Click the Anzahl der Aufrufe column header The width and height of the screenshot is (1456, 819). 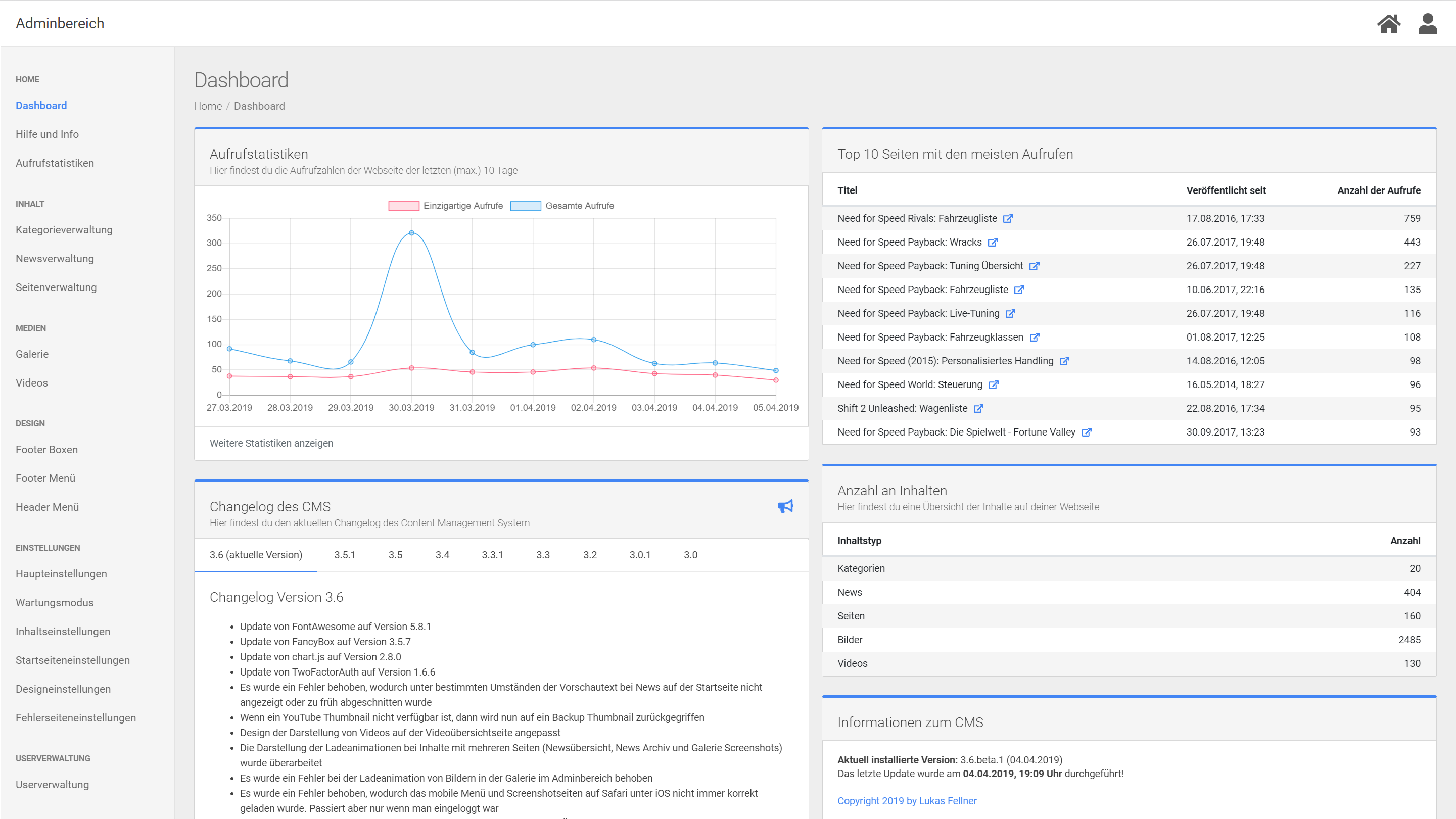1379,191
